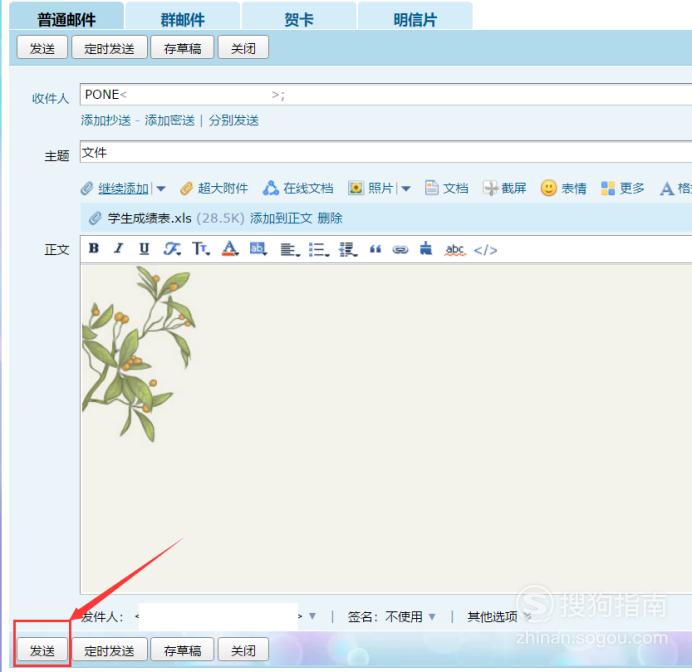Click the top 定时发送 scheduled send button
The image size is (692, 672).
[x=109, y=48]
